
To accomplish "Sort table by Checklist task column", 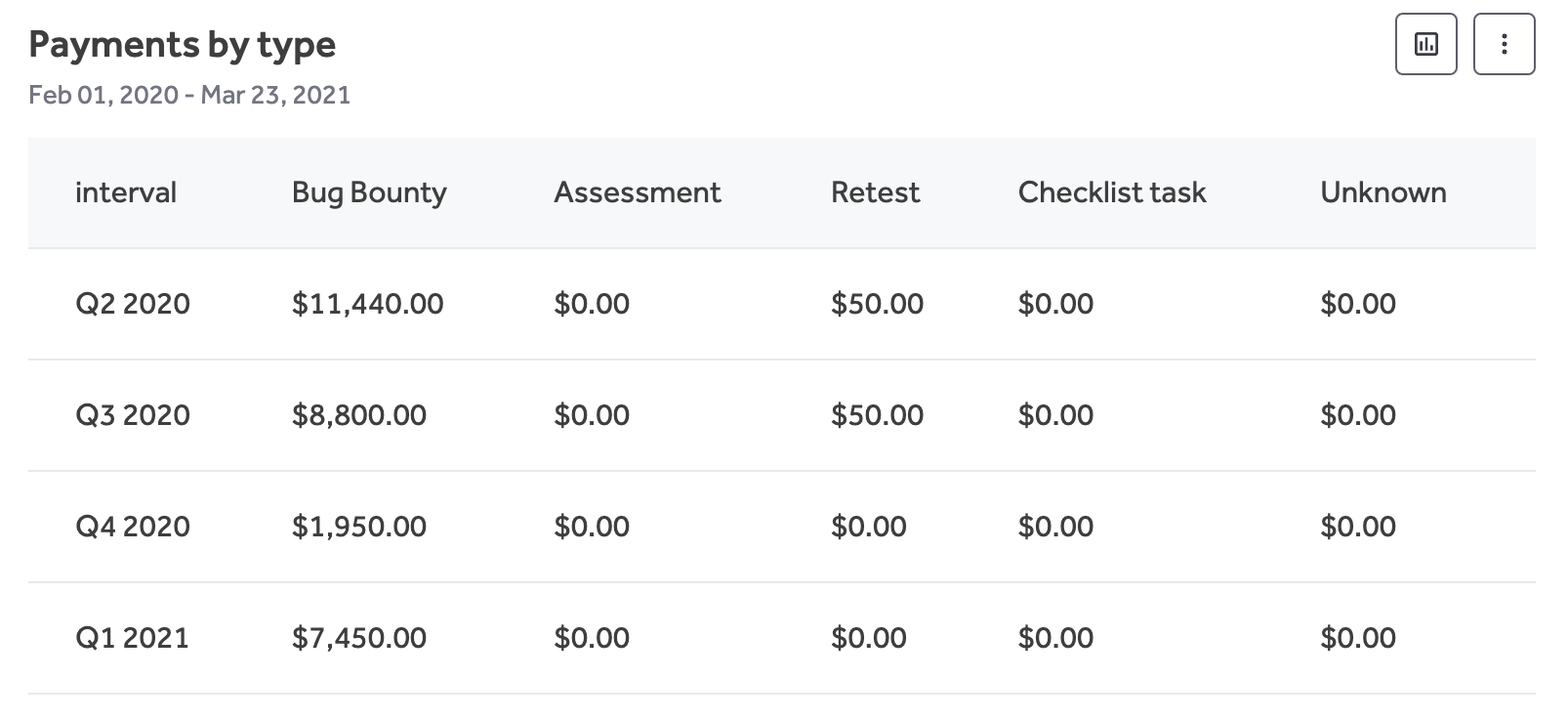I will [x=1111, y=192].
